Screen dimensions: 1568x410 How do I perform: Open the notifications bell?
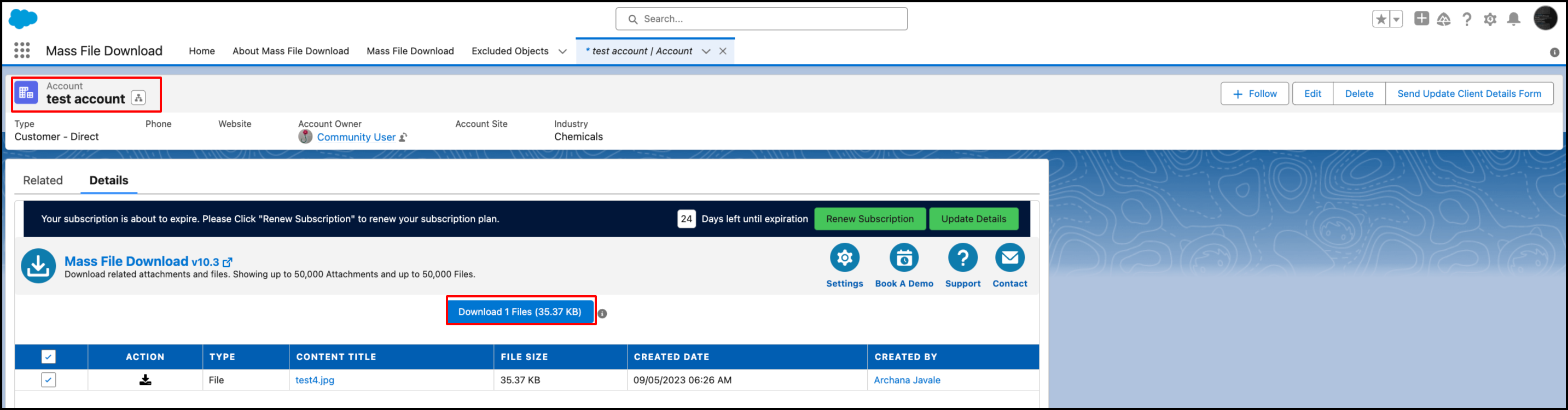pyautogui.click(x=1514, y=20)
